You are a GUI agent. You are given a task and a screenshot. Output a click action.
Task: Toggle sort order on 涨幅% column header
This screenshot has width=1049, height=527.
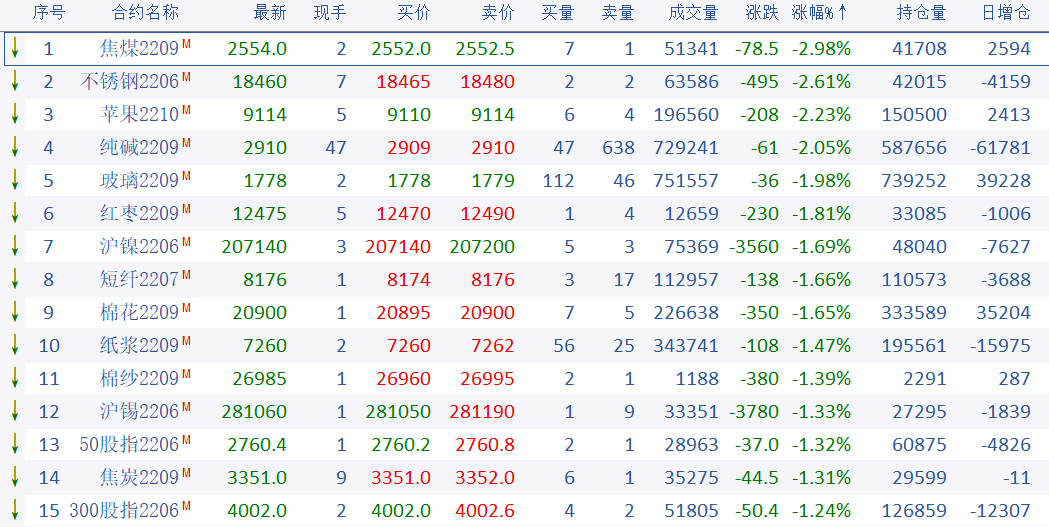pos(820,13)
